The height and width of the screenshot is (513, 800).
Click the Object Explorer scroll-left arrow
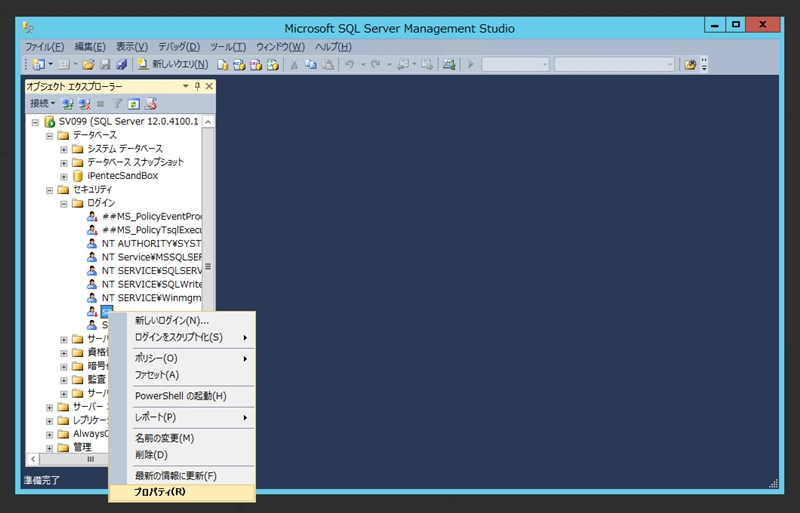[x=33, y=459]
